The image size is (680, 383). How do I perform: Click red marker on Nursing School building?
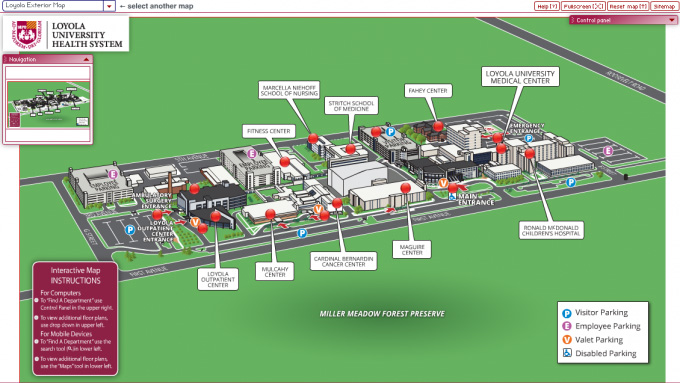(x=313, y=139)
